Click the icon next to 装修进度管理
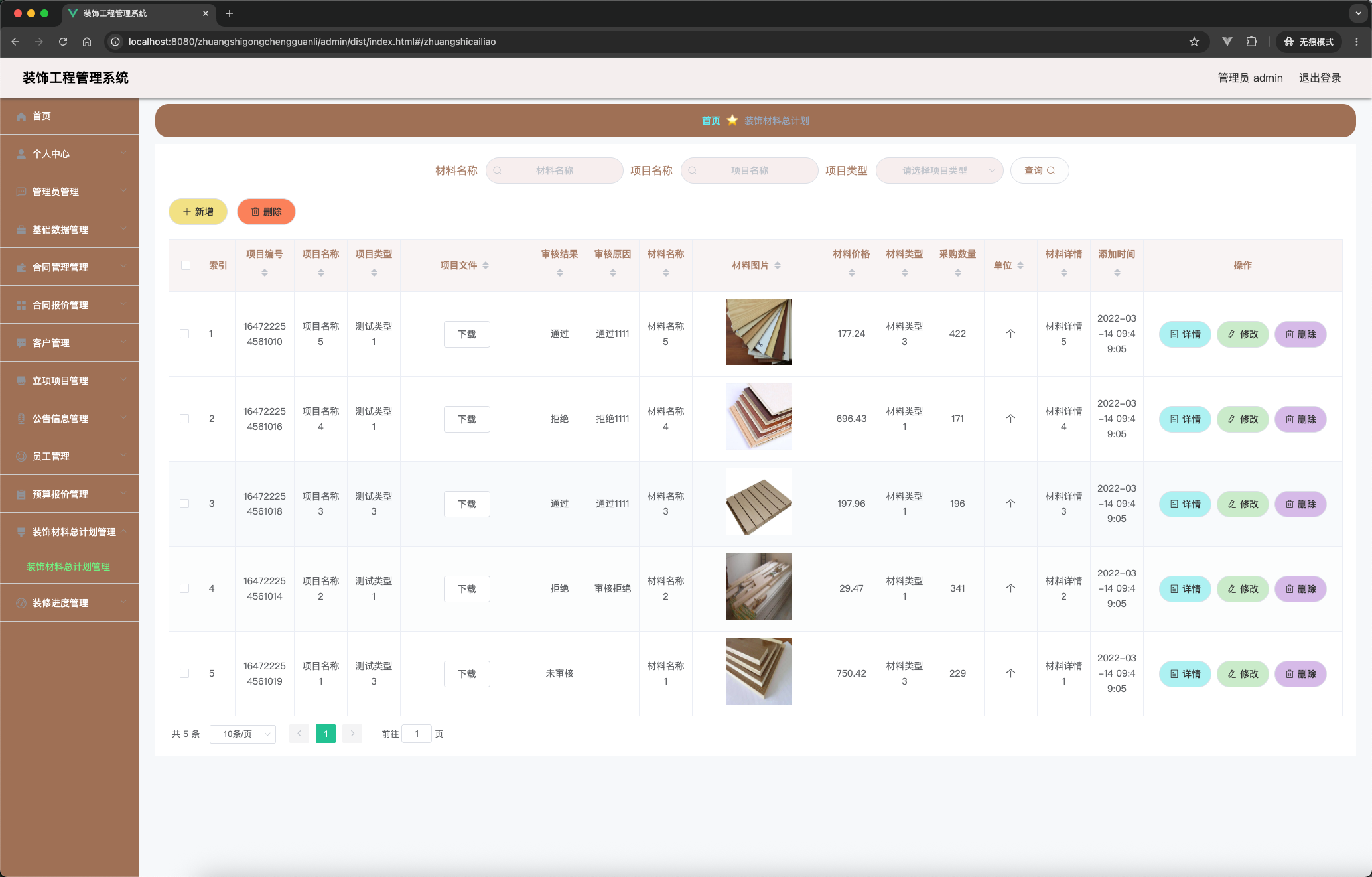 click(x=21, y=603)
